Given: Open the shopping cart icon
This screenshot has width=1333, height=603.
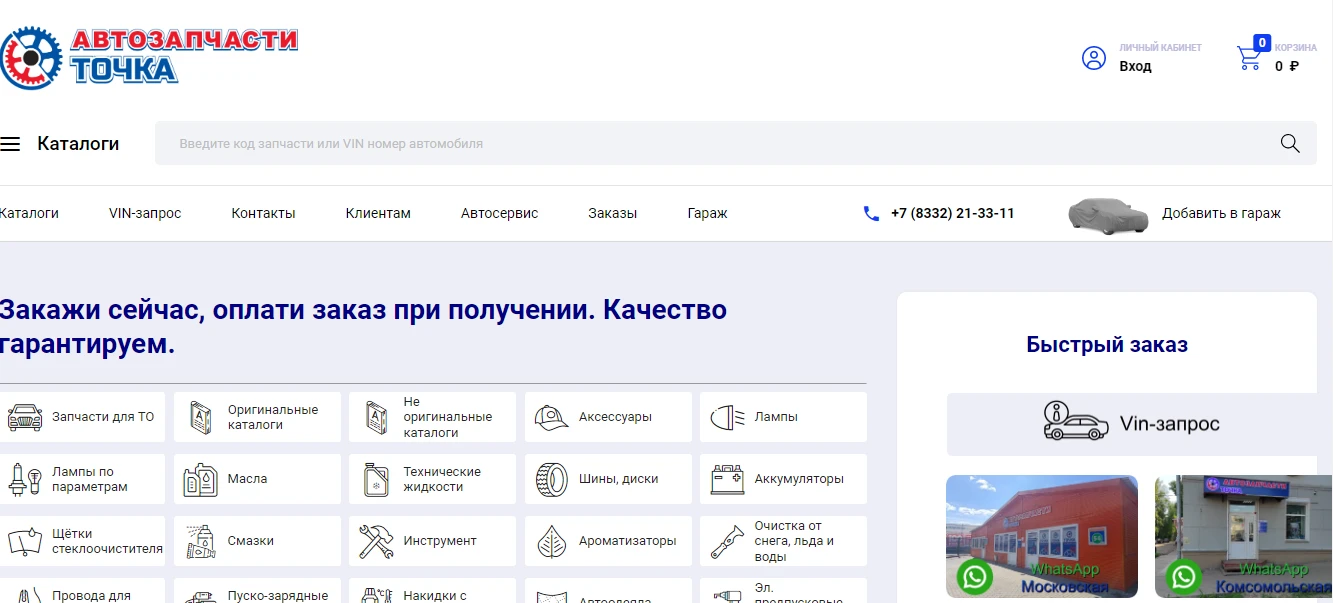Looking at the screenshot, I should tap(1249, 58).
